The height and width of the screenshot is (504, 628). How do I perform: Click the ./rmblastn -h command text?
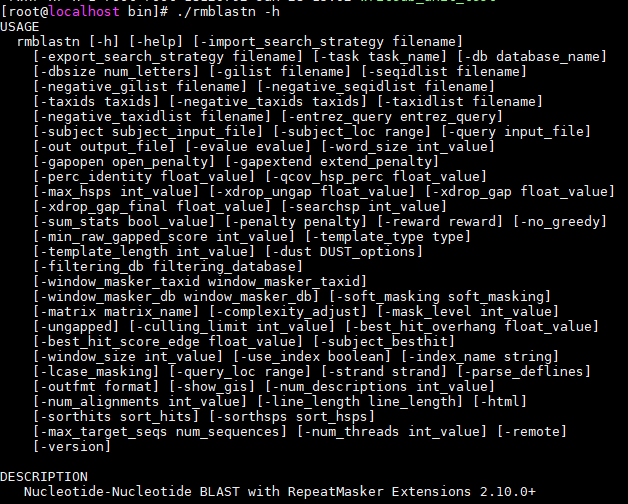point(228,11)
